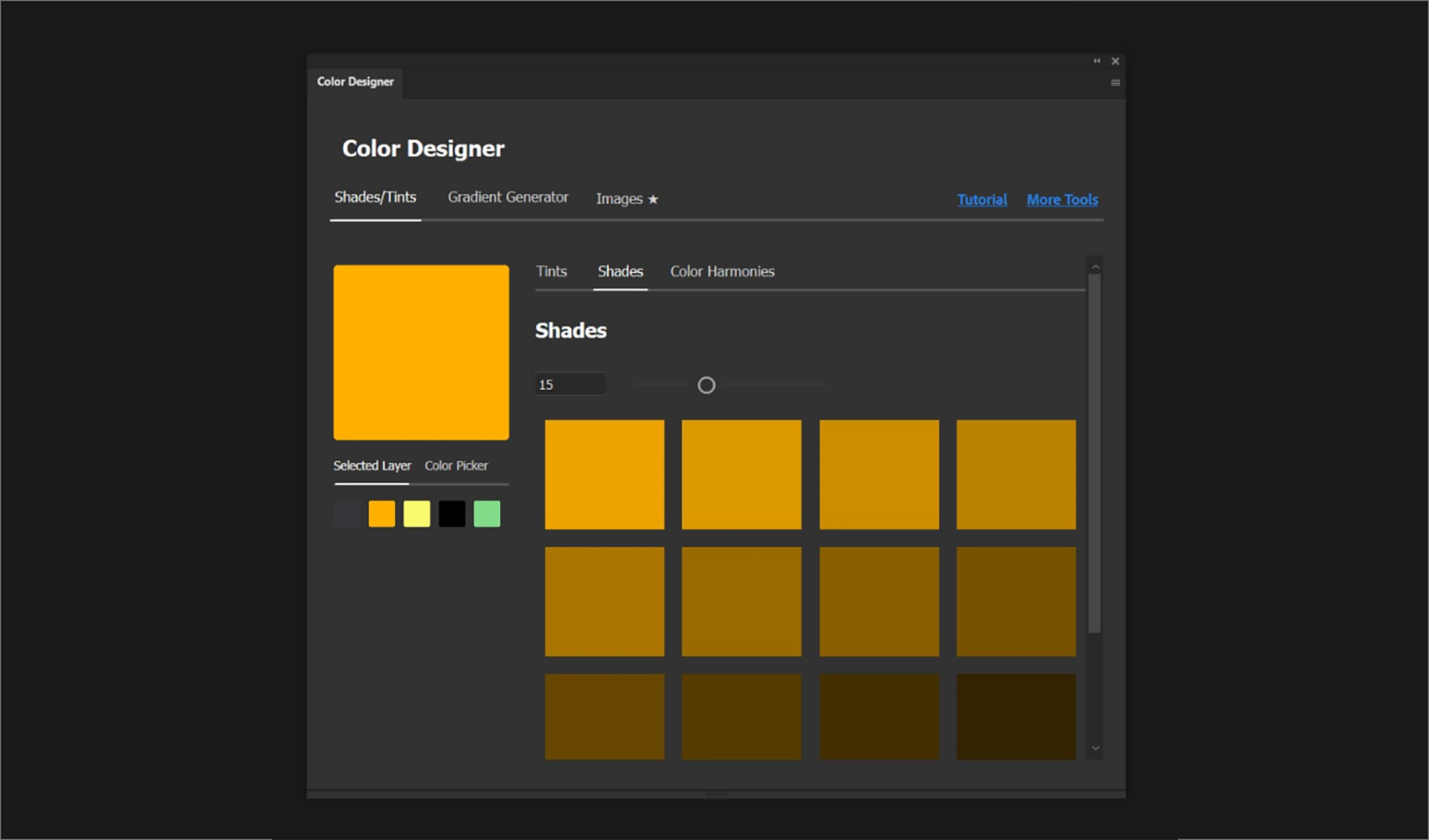Viewport: 1429px width, 840px height.
Task: Select the second shade in the top row
Action: point(741,475)
